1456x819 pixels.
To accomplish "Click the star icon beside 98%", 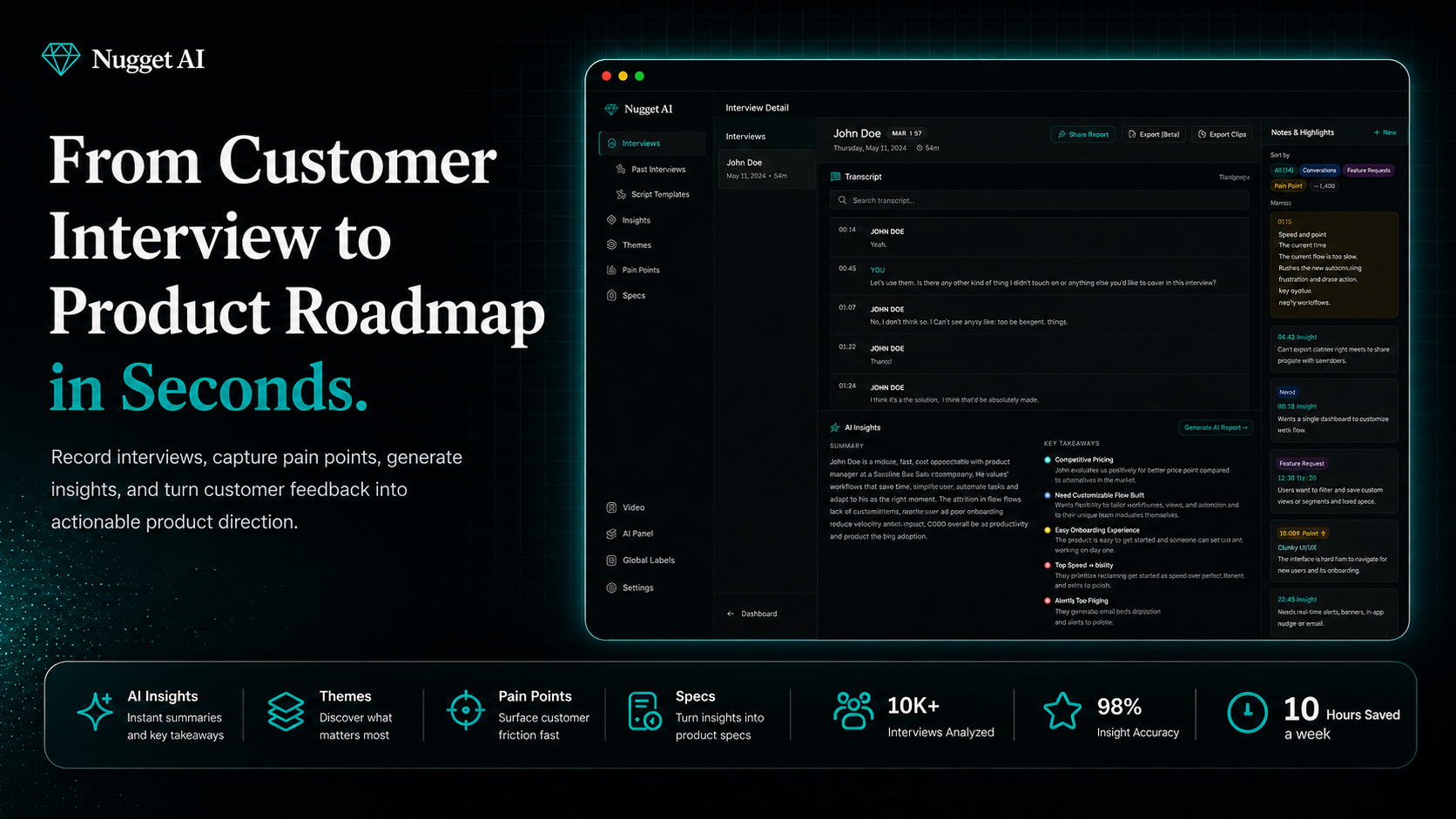I will point(1062,711).
